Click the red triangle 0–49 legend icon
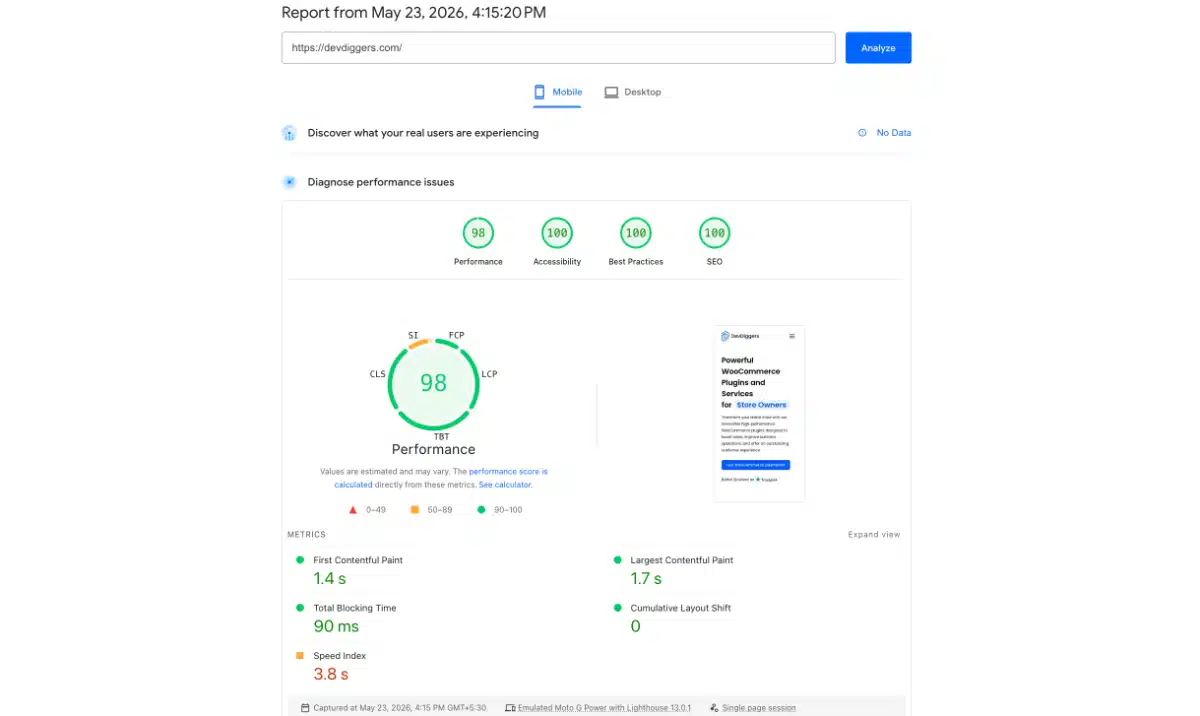Screen dimensions: 1200x716 [x=353, y=510]
